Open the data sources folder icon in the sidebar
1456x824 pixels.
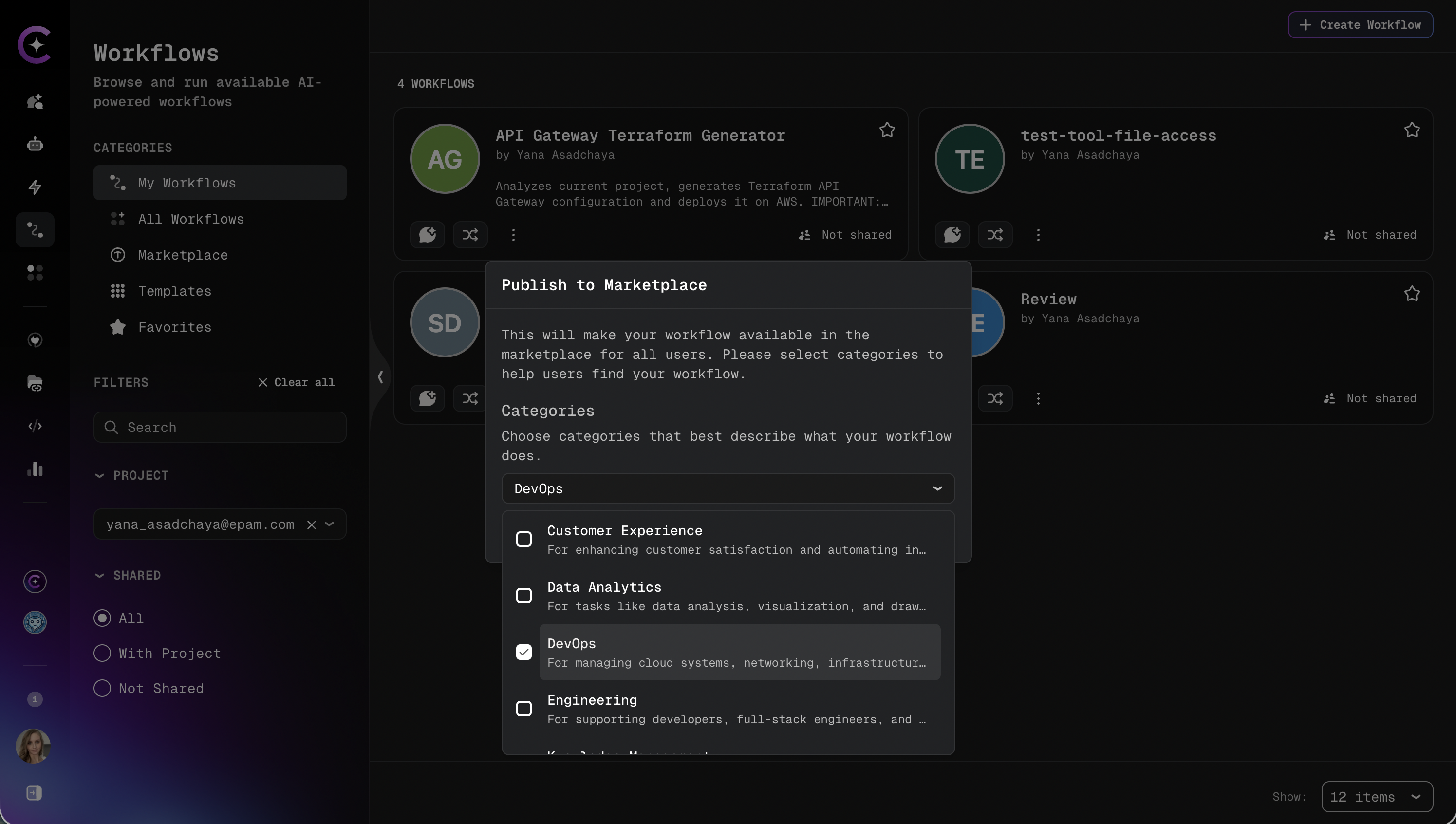point(35,383)
